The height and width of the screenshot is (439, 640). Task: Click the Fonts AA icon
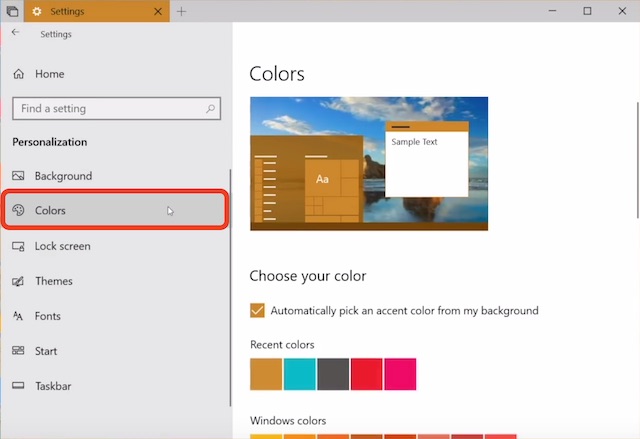click(x=18, y=316)
